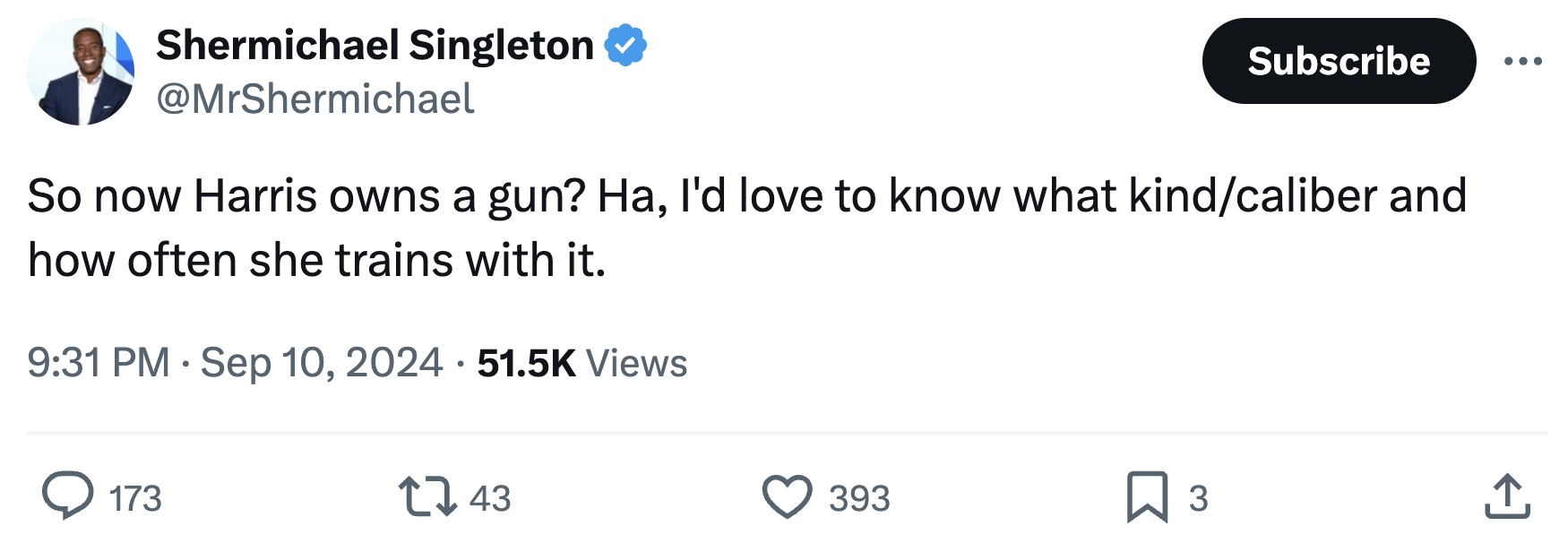Click the Shermichael Singleton display name

pyautogui.click(x=375, y=46)
